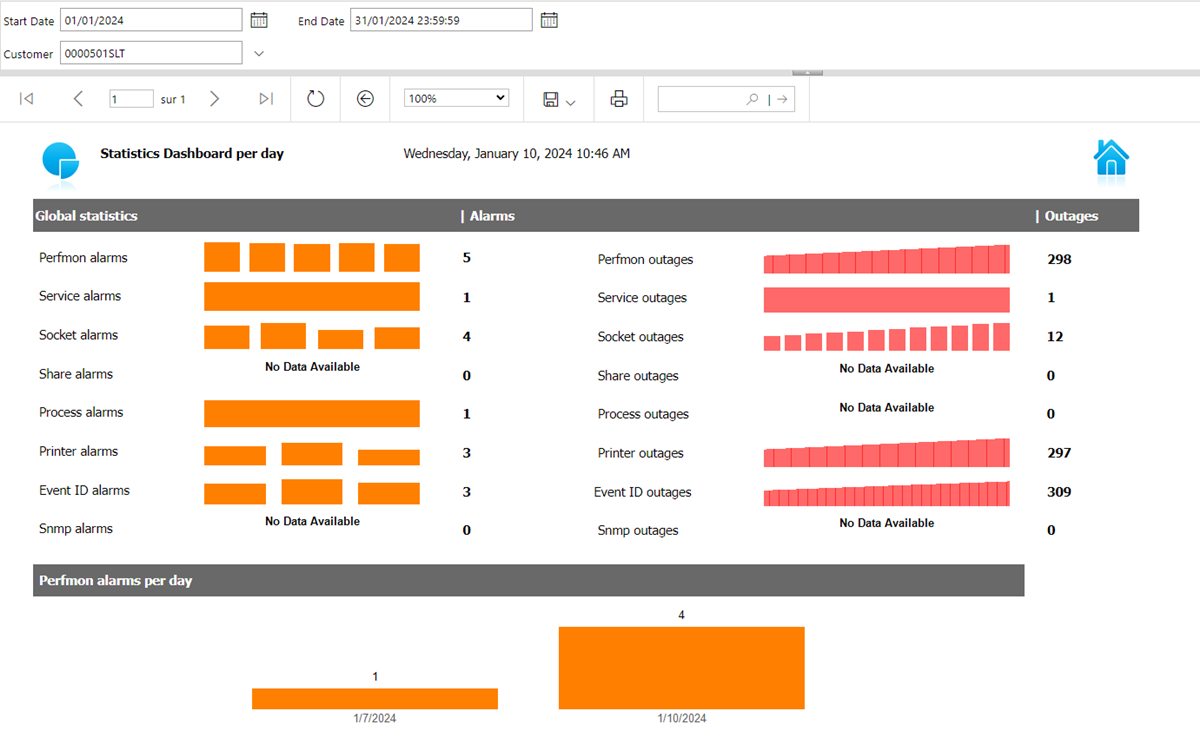Click the Home house icon

1111,158
